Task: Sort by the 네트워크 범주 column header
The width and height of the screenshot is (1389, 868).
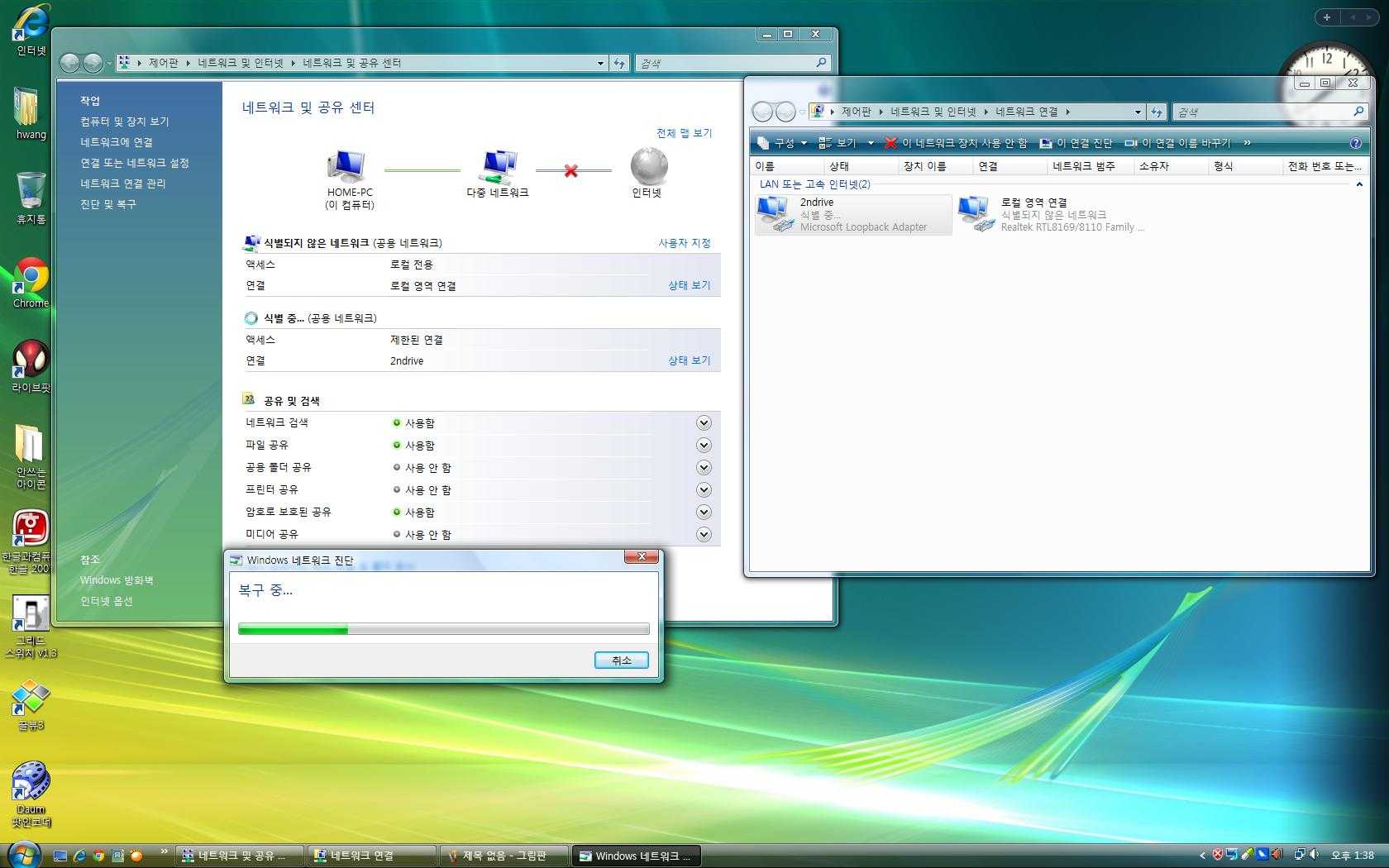Action: tap(1091, 166)
